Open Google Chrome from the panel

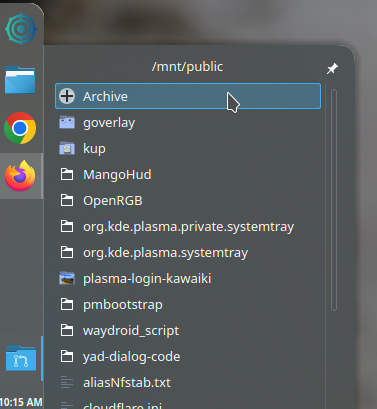click(x=20, y=128)
